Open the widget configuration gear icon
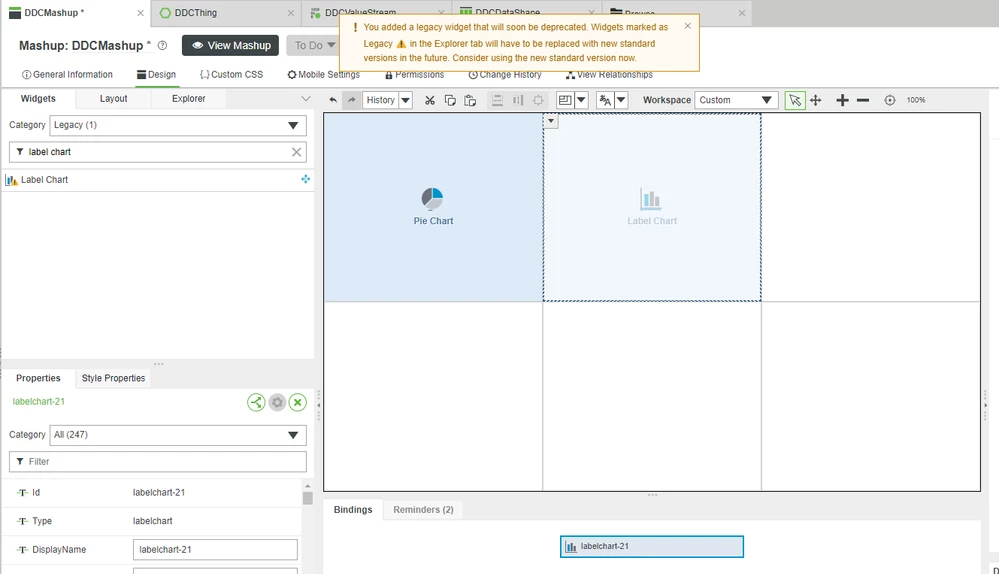The width and height of the screenshot is (999, 574). [277, 403]
